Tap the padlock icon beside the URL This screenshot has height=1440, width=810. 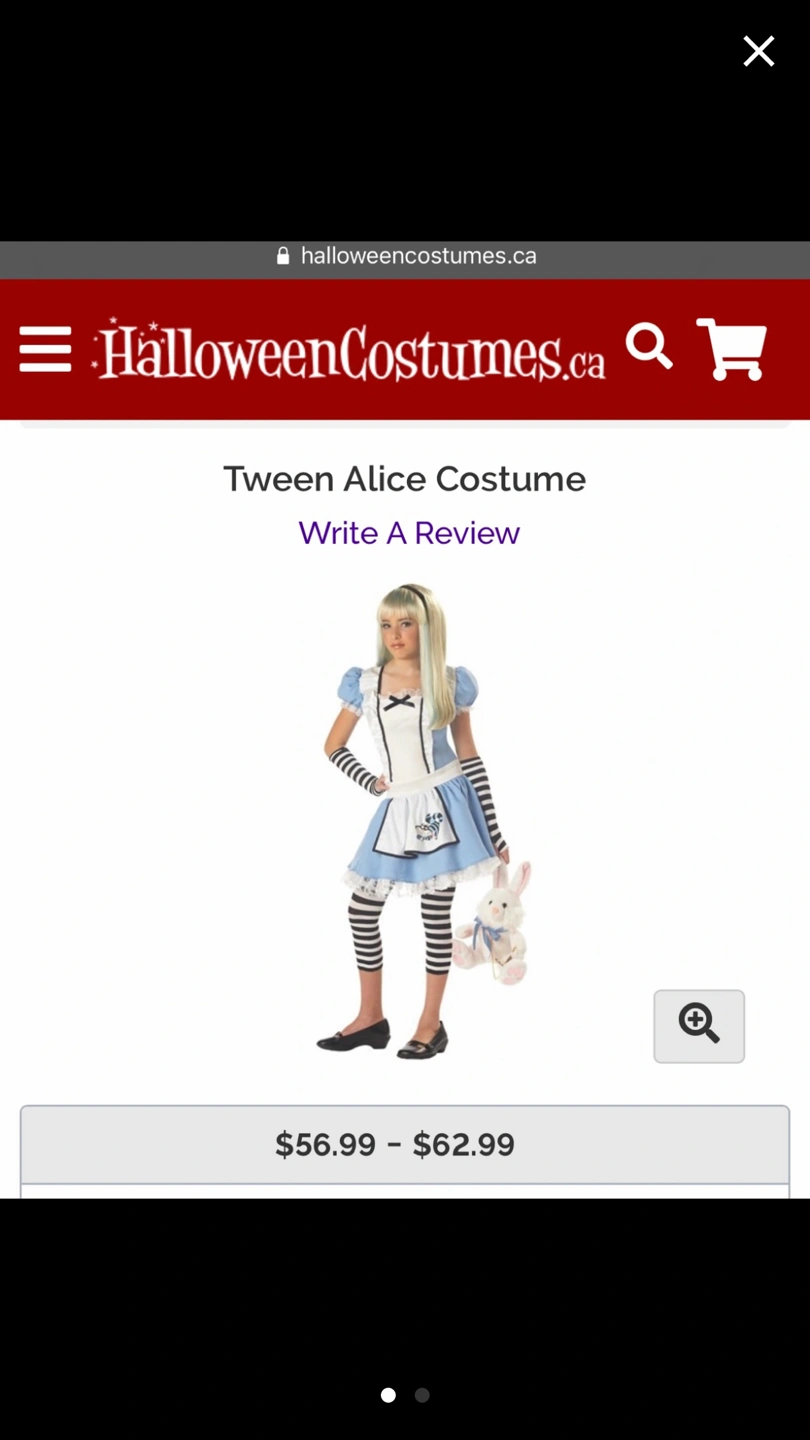click(x=283, y=256)
